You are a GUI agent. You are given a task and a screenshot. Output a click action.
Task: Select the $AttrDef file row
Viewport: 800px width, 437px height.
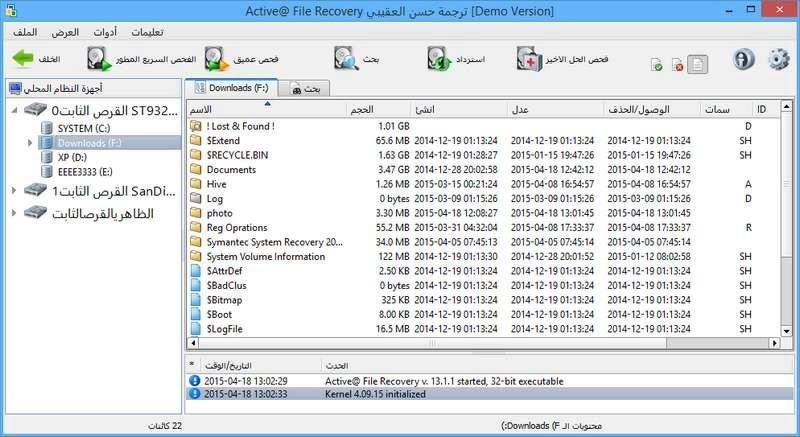[x=483, y=271]
